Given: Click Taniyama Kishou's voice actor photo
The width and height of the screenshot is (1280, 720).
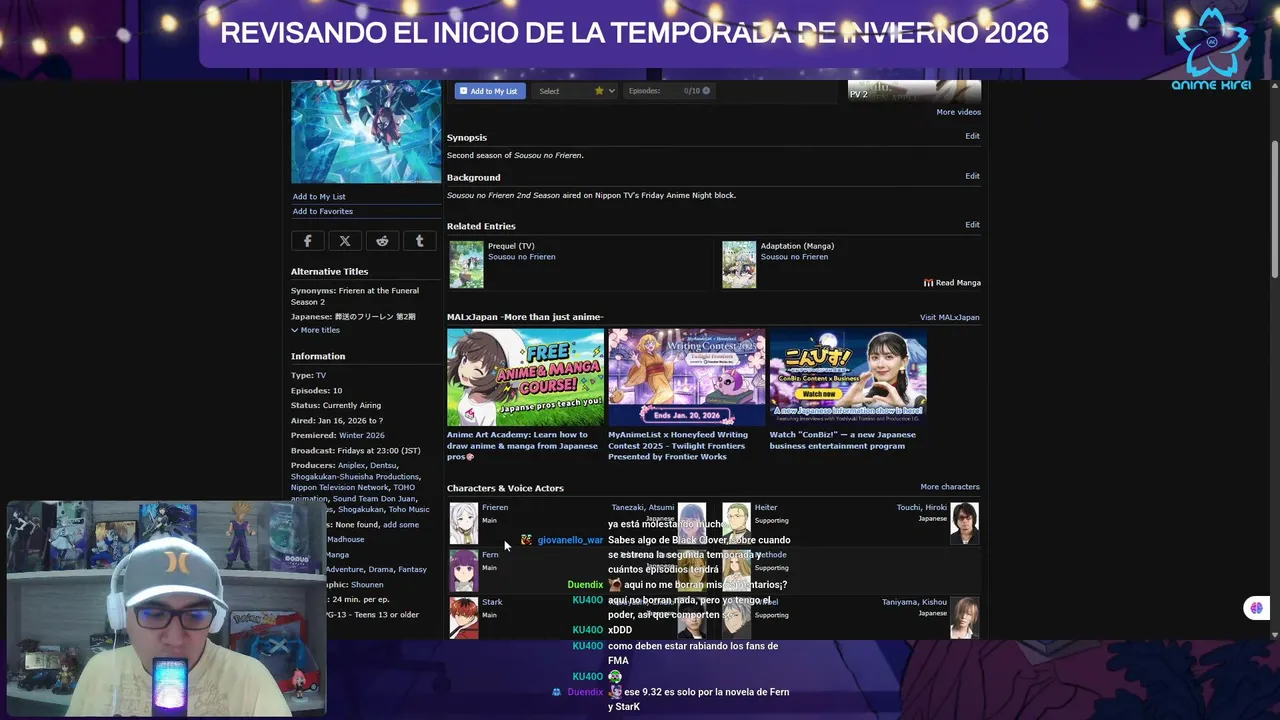Looking at the screenshot, I should [x=964, y=618].
